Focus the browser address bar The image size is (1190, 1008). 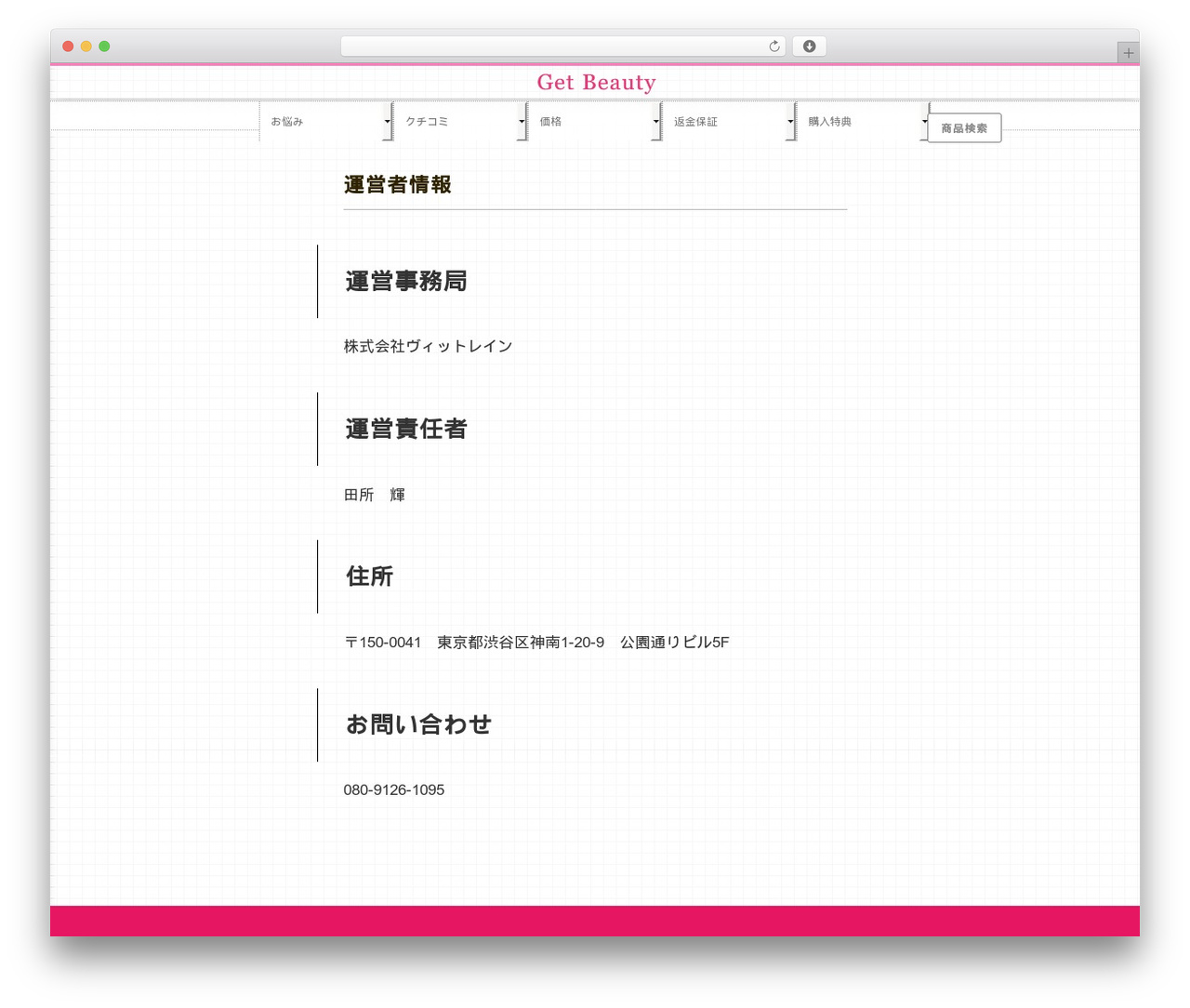coord(562,46)
